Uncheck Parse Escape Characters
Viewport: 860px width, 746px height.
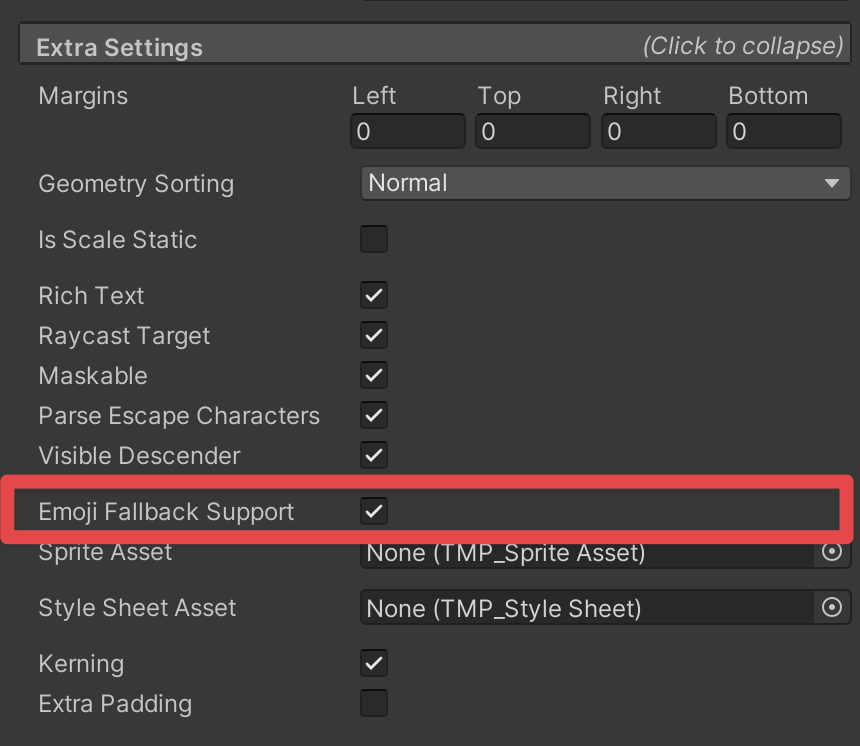click(374, 415)
